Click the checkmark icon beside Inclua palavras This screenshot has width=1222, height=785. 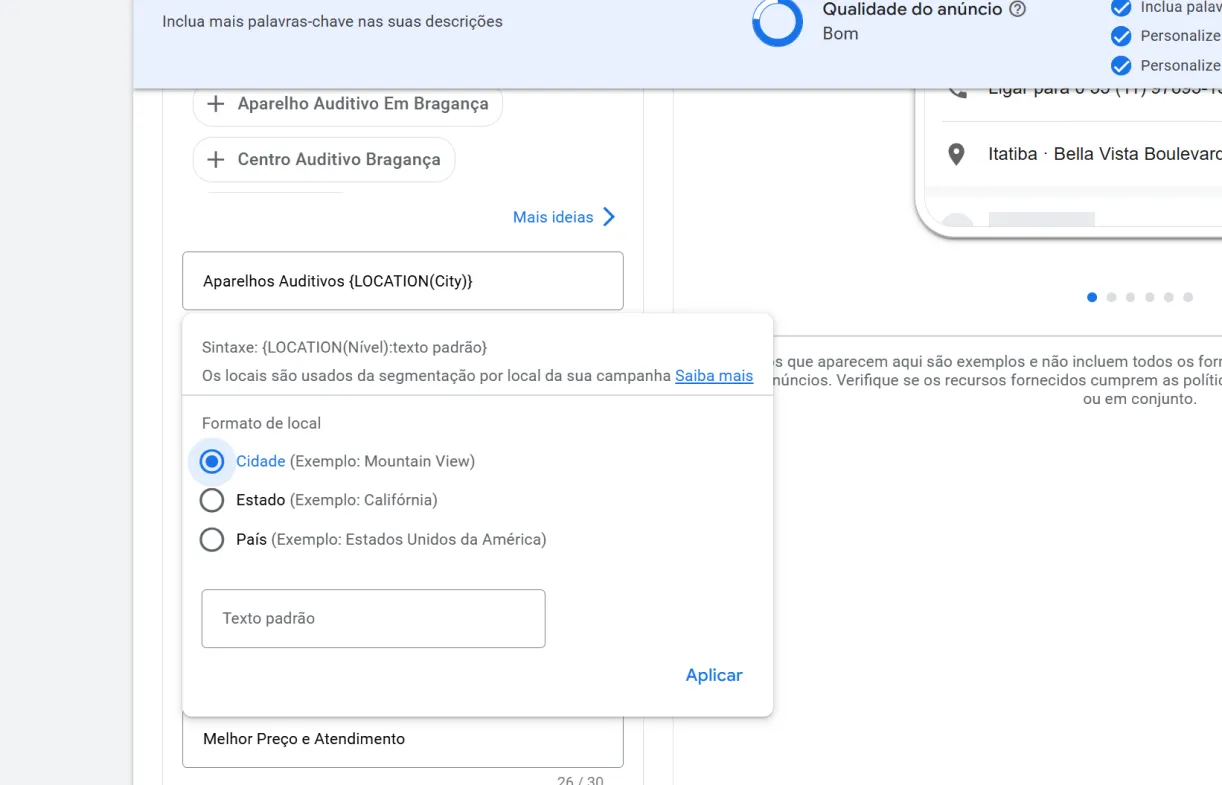pos(1121,8)
